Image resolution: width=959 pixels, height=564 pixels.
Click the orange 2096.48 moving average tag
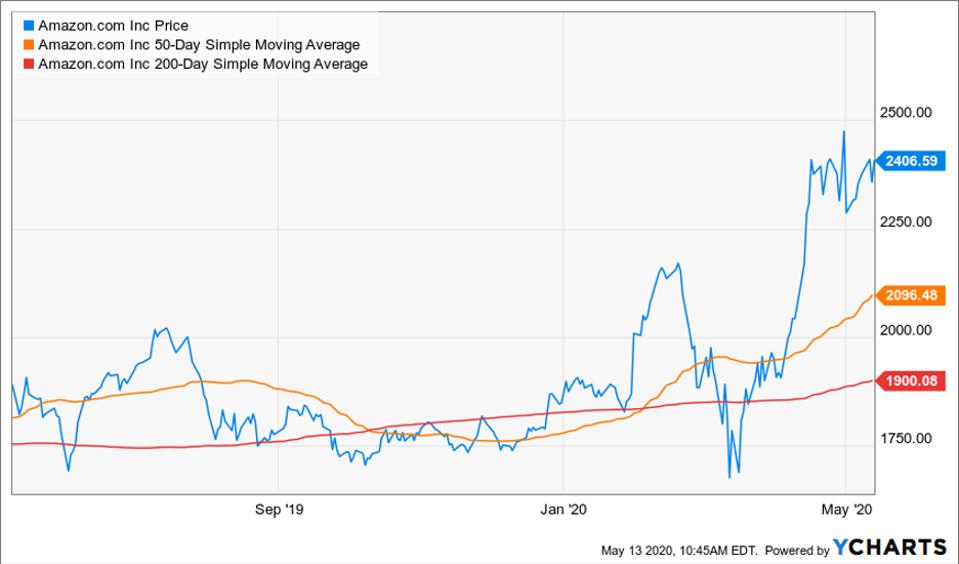point(911,295)
